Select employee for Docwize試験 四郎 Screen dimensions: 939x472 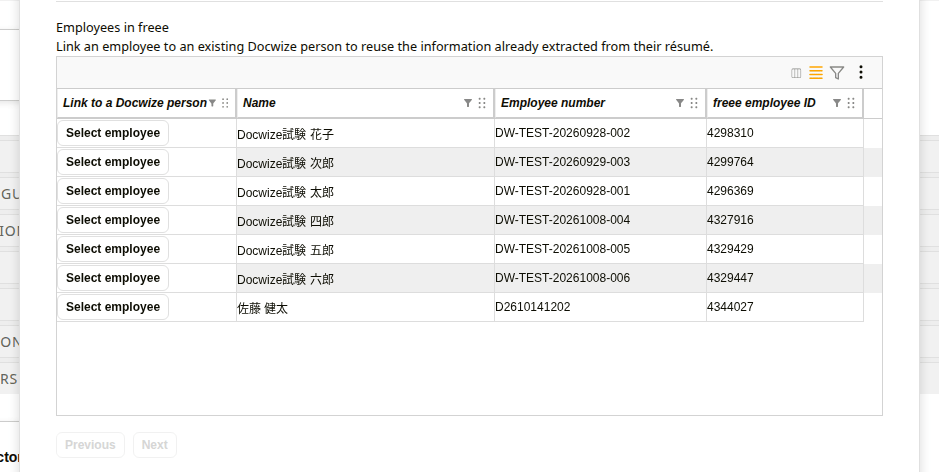coord(113,220)
